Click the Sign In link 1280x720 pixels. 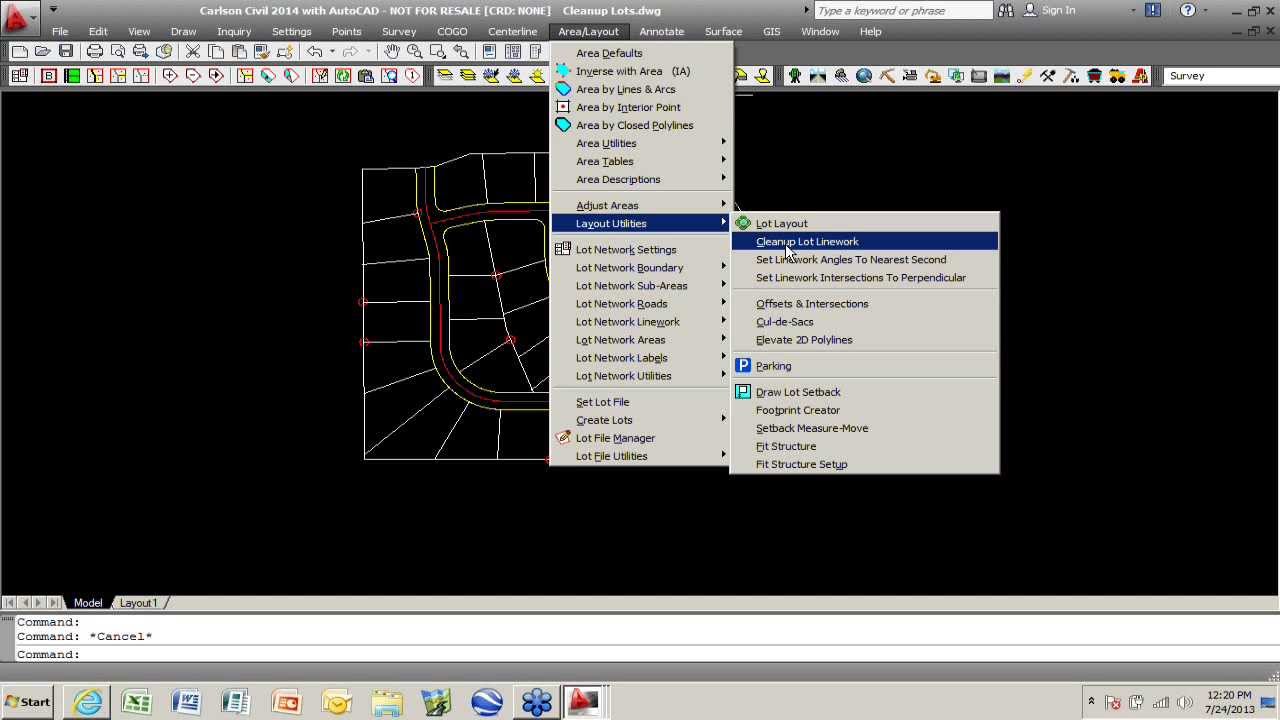[1058, 10]
